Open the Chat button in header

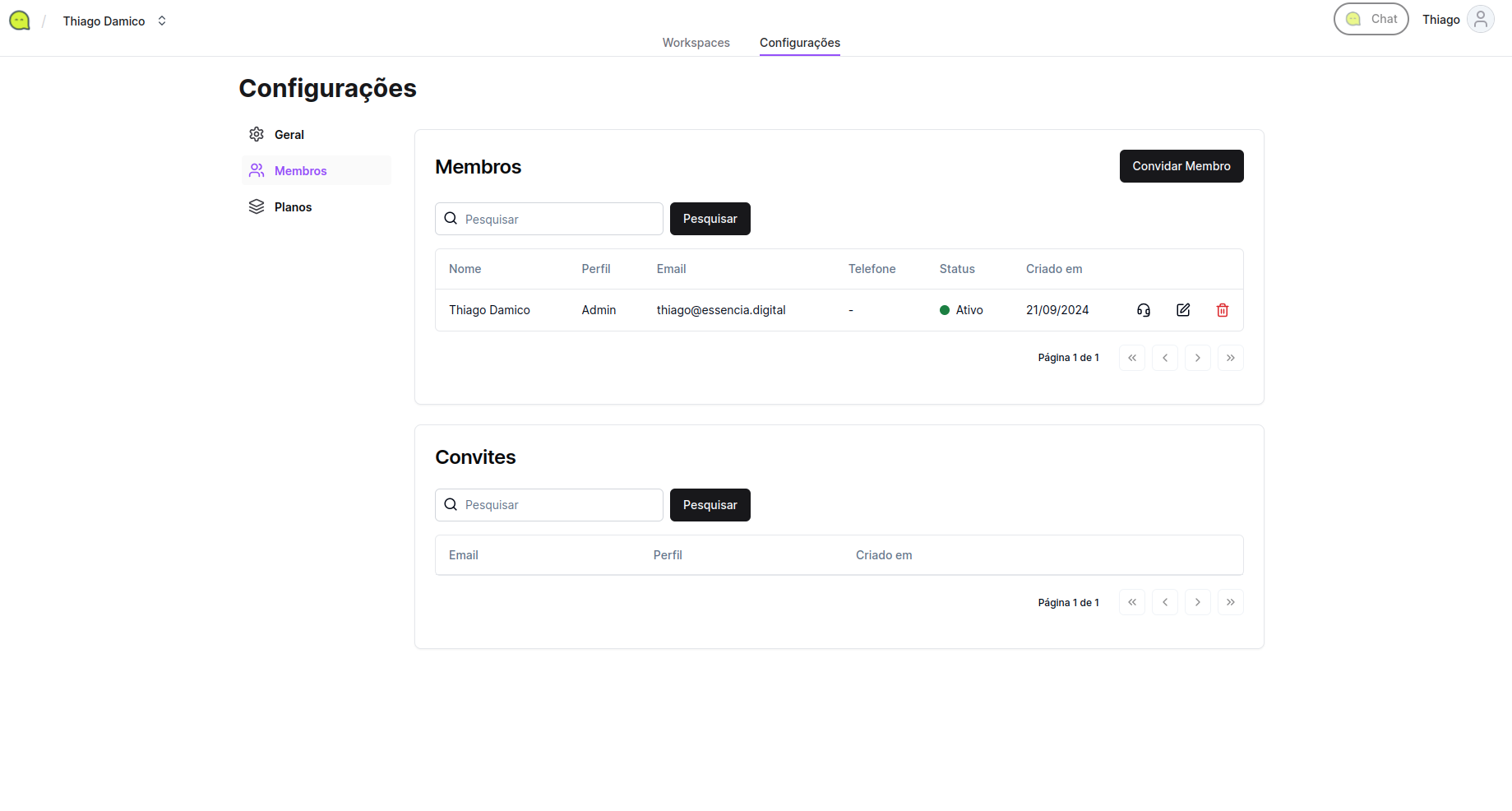pos(1371,19)
